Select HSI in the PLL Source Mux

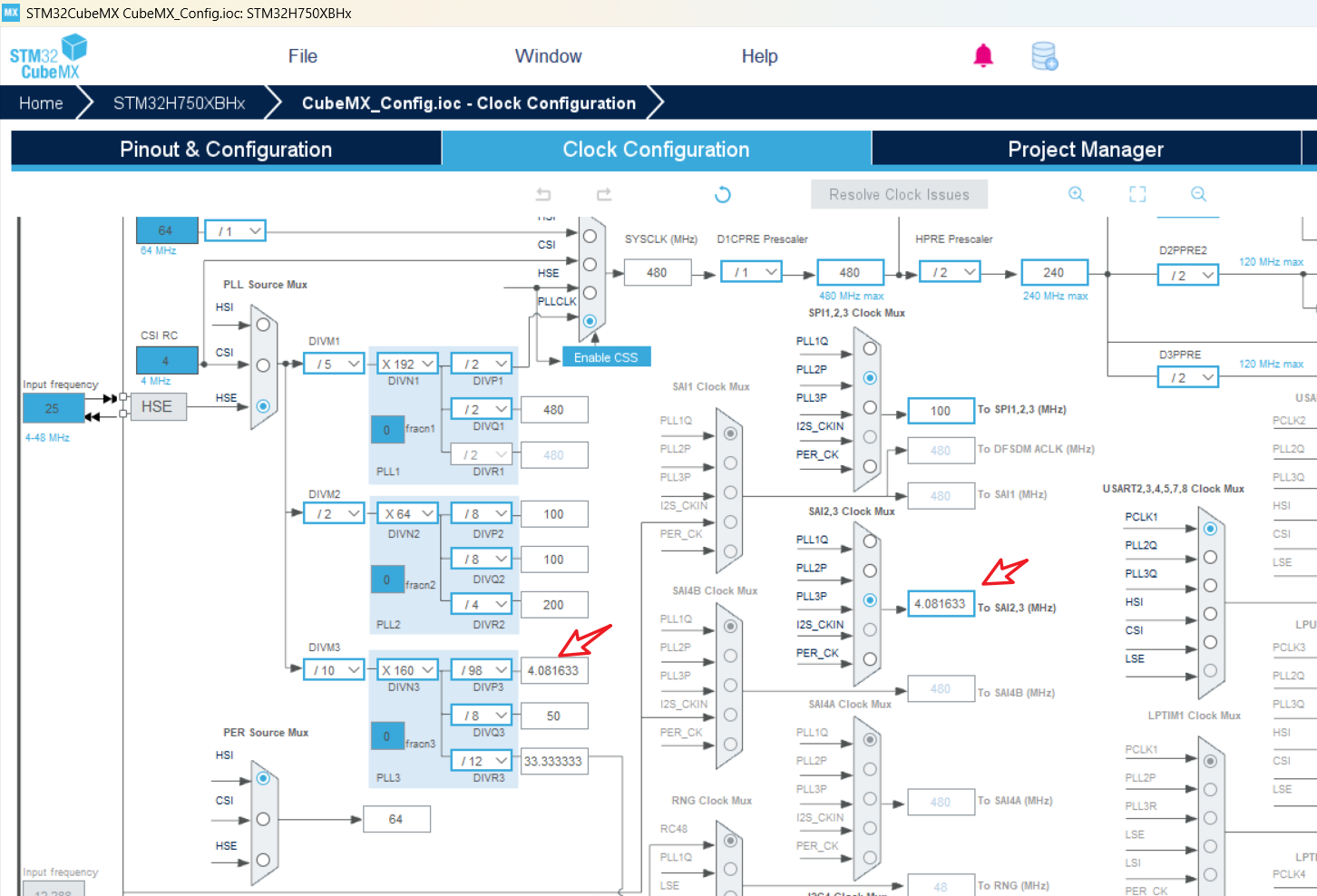click(x=263, y=325)
